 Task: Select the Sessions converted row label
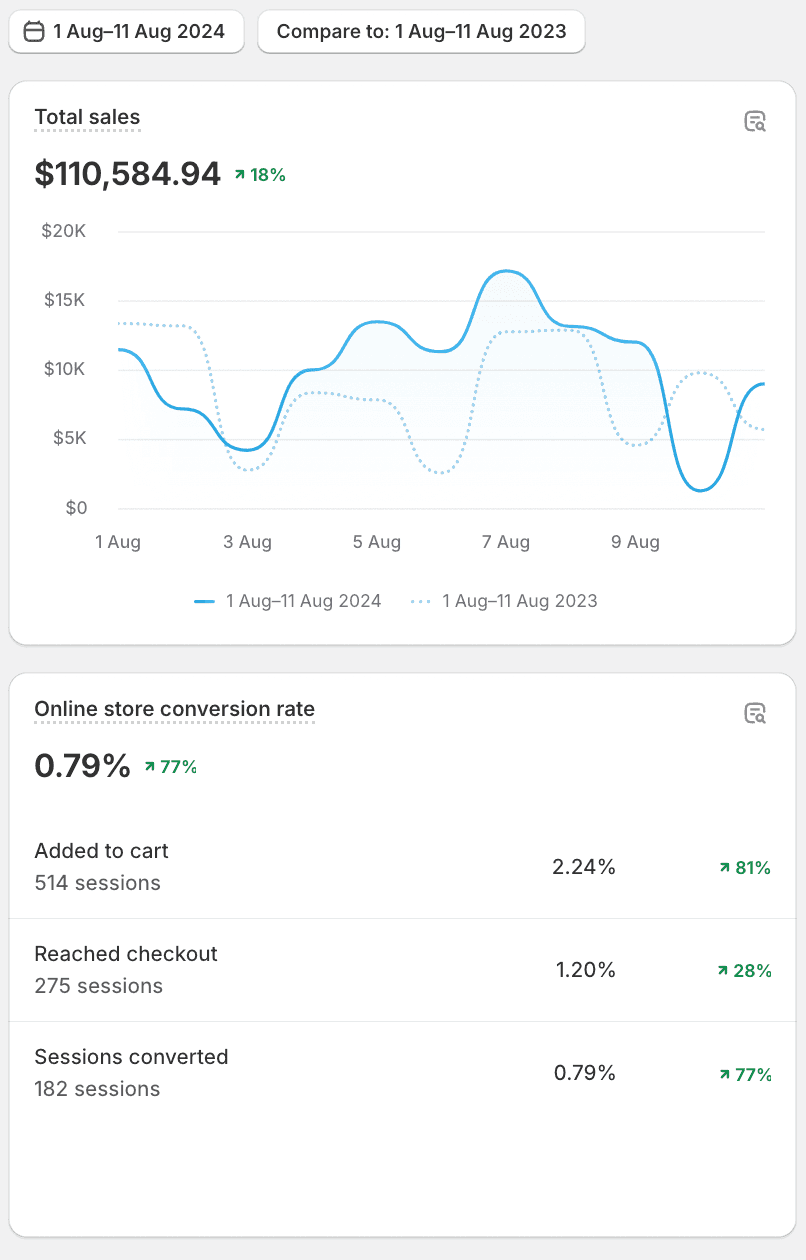[x=132, y=1057]
